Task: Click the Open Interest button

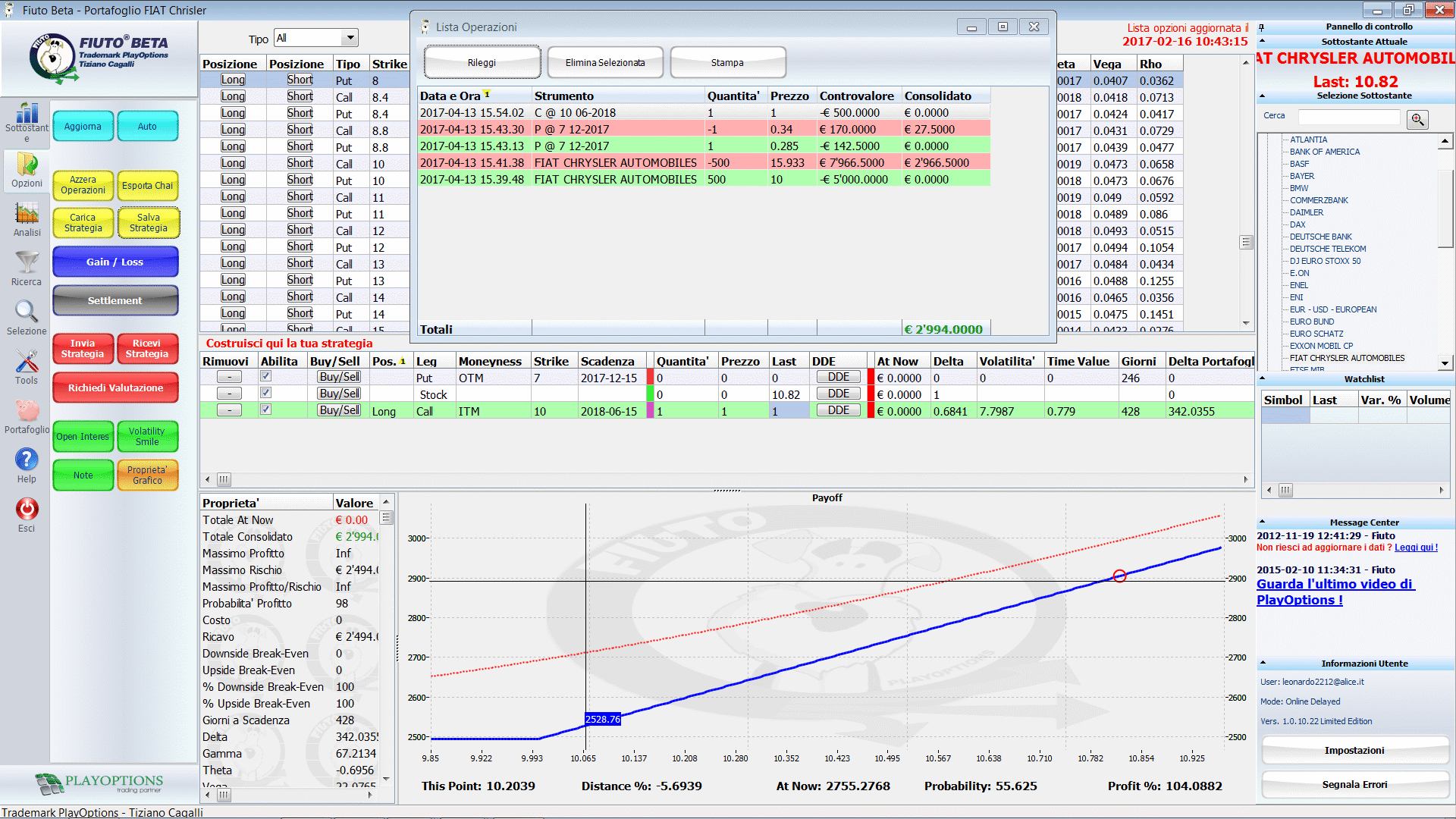Action: (x=83, y=436)
